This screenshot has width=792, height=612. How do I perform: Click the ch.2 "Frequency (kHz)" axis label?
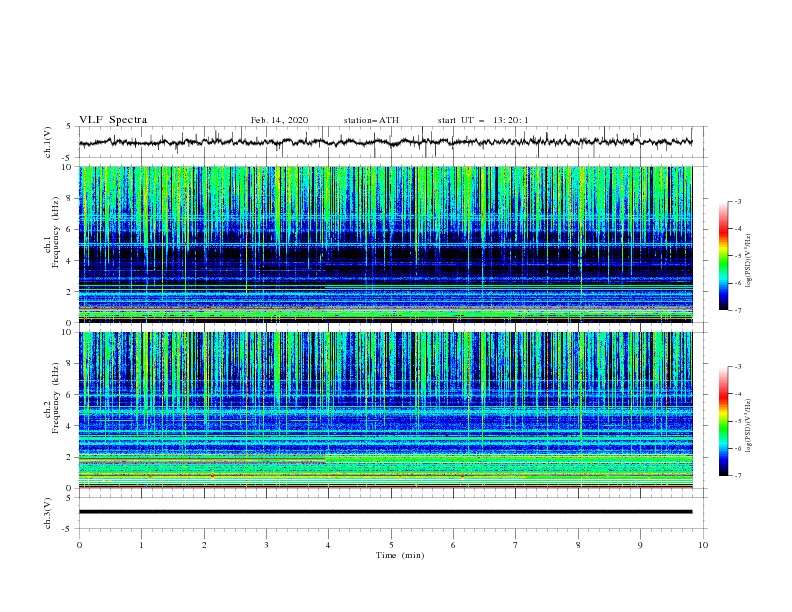[56, 398]
